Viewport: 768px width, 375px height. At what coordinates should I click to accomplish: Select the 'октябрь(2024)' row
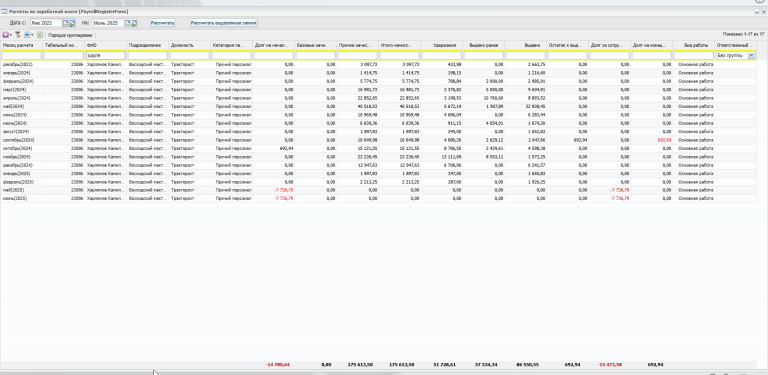click(x=378, y=148)
